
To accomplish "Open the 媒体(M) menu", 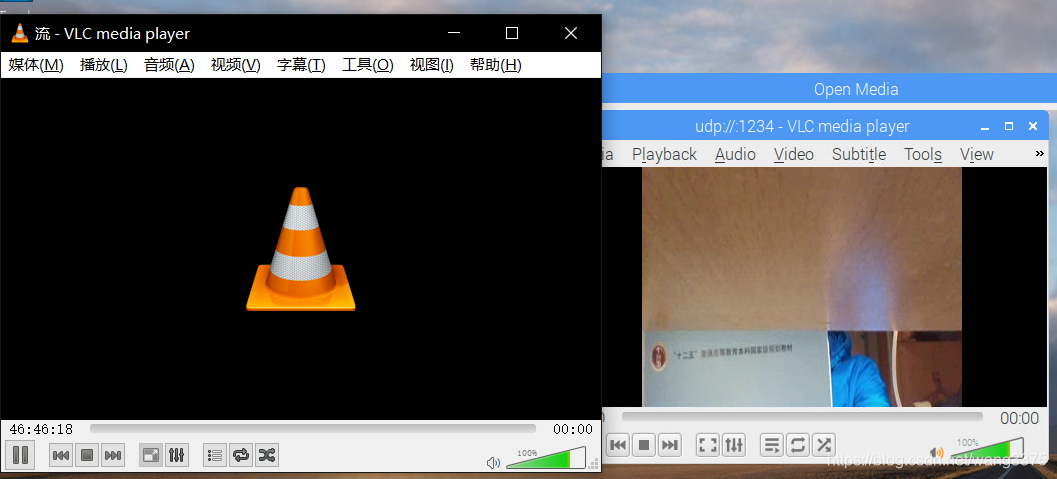I will (36, 65).
